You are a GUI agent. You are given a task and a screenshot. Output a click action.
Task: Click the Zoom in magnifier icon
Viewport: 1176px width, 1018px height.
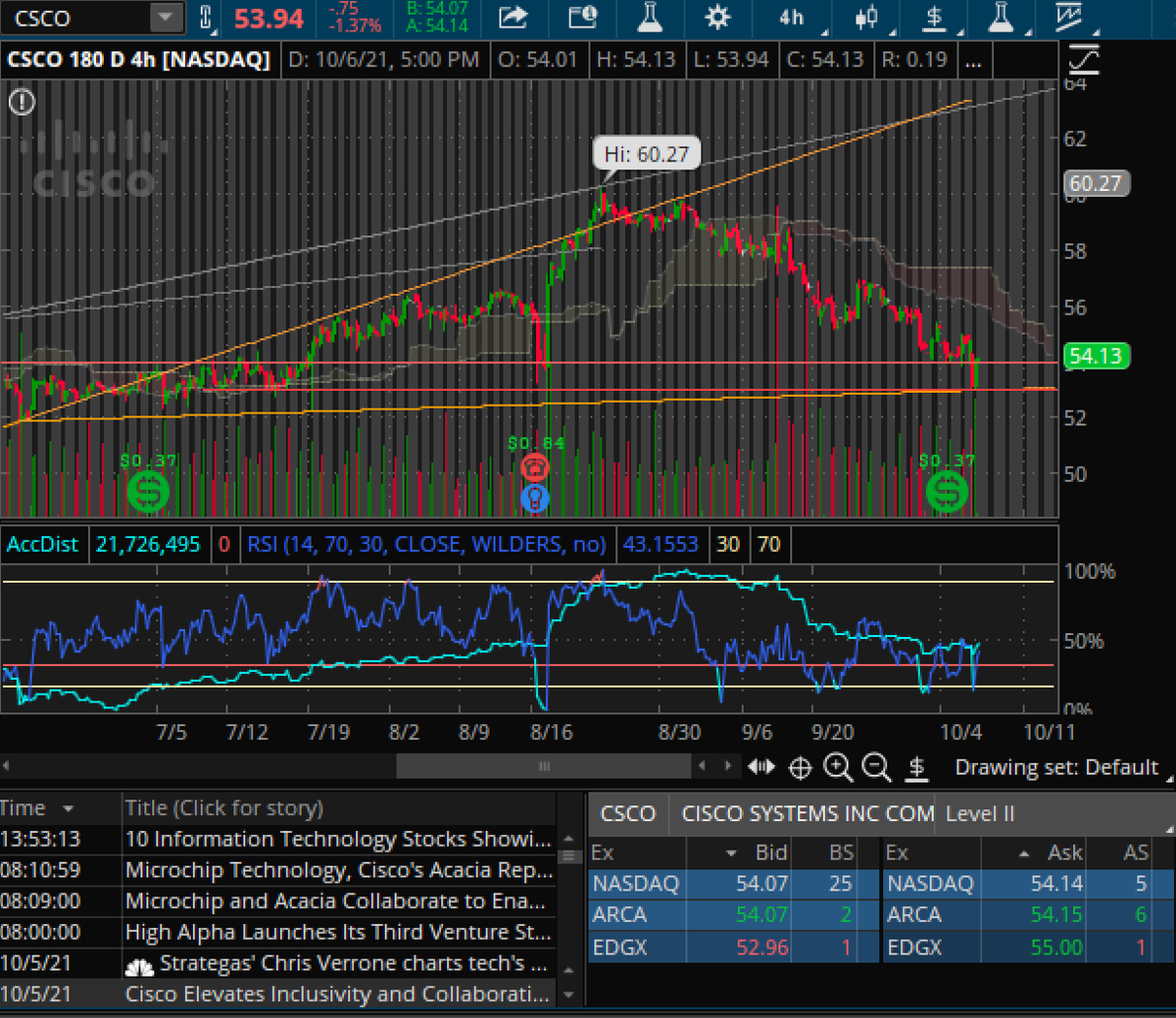838,768
